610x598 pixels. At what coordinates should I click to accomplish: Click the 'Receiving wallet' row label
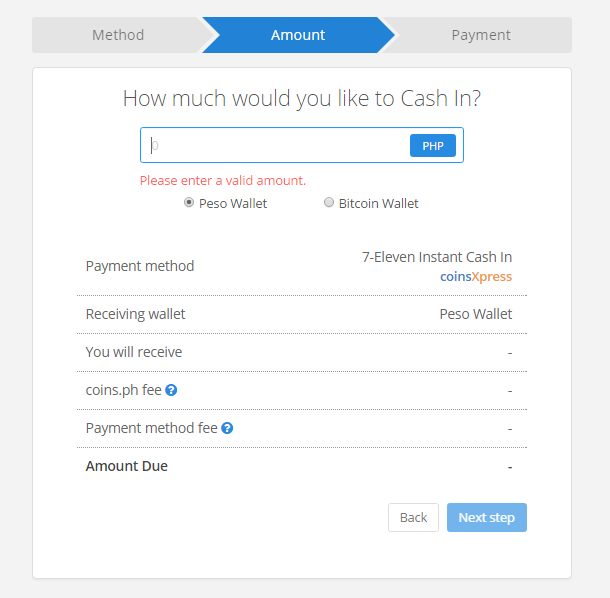135,314
